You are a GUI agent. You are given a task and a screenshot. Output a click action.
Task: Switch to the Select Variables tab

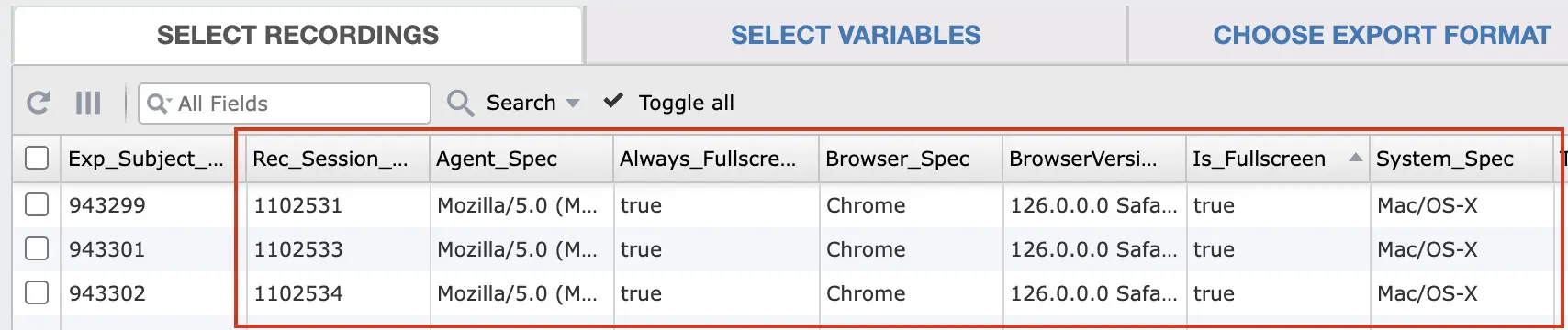click(x=856, y=35)
